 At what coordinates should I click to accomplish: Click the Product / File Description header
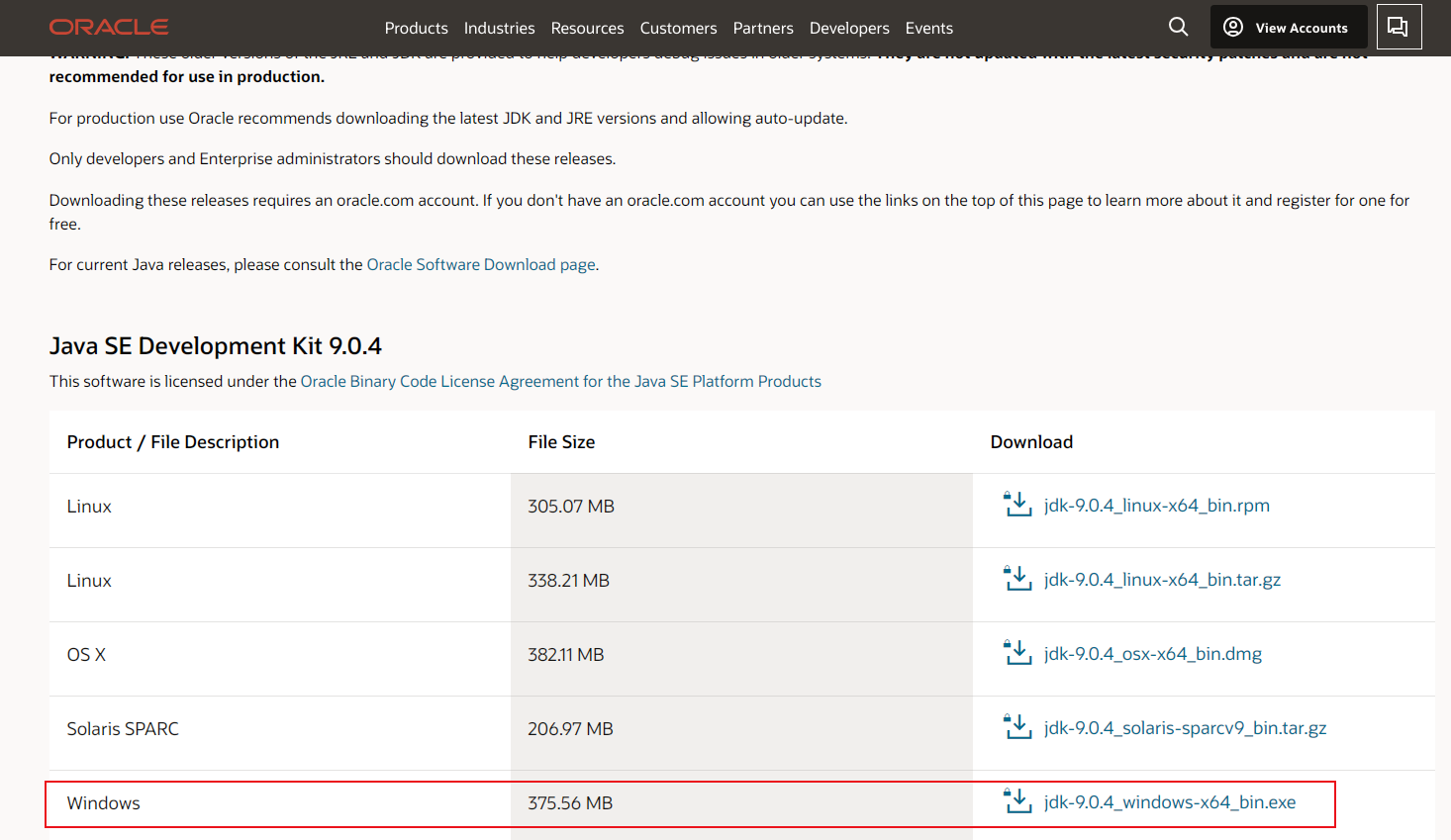pyautogui.click(x=173, y=442)
